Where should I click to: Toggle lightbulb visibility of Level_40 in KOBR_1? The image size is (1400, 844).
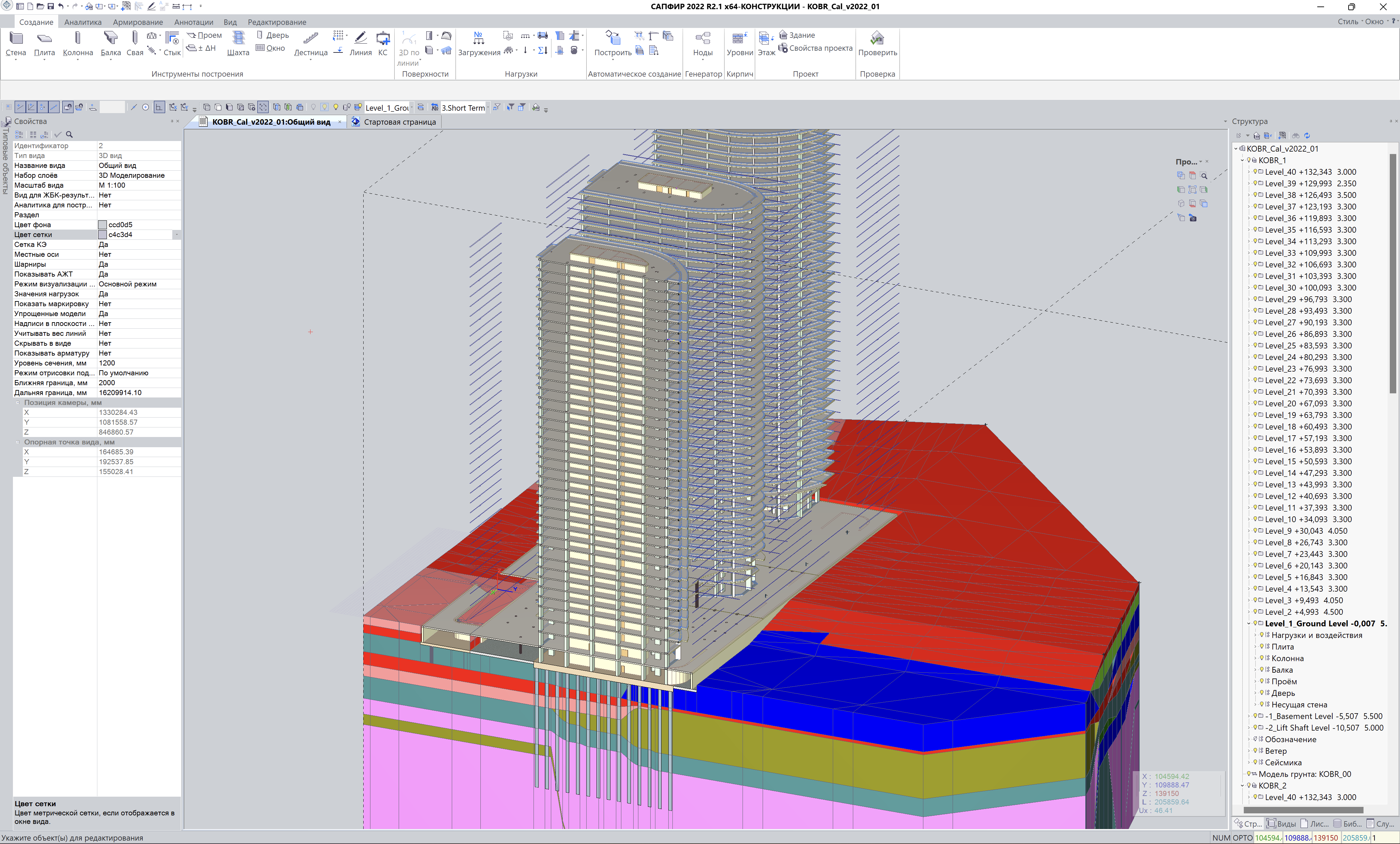(1255, 172)
